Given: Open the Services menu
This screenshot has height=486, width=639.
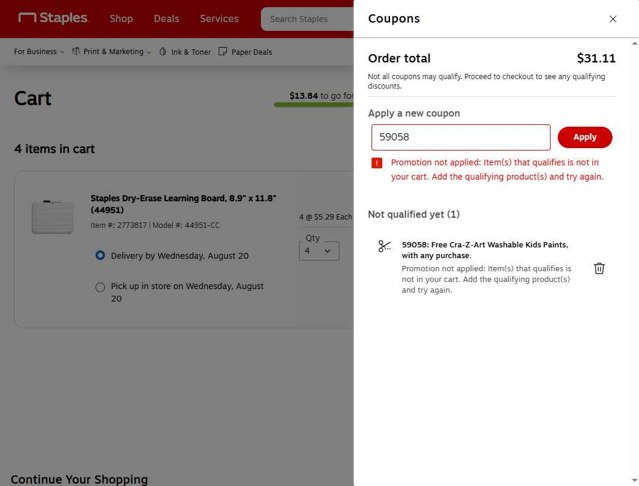Looking at the screenshot, I should [219, 19].
